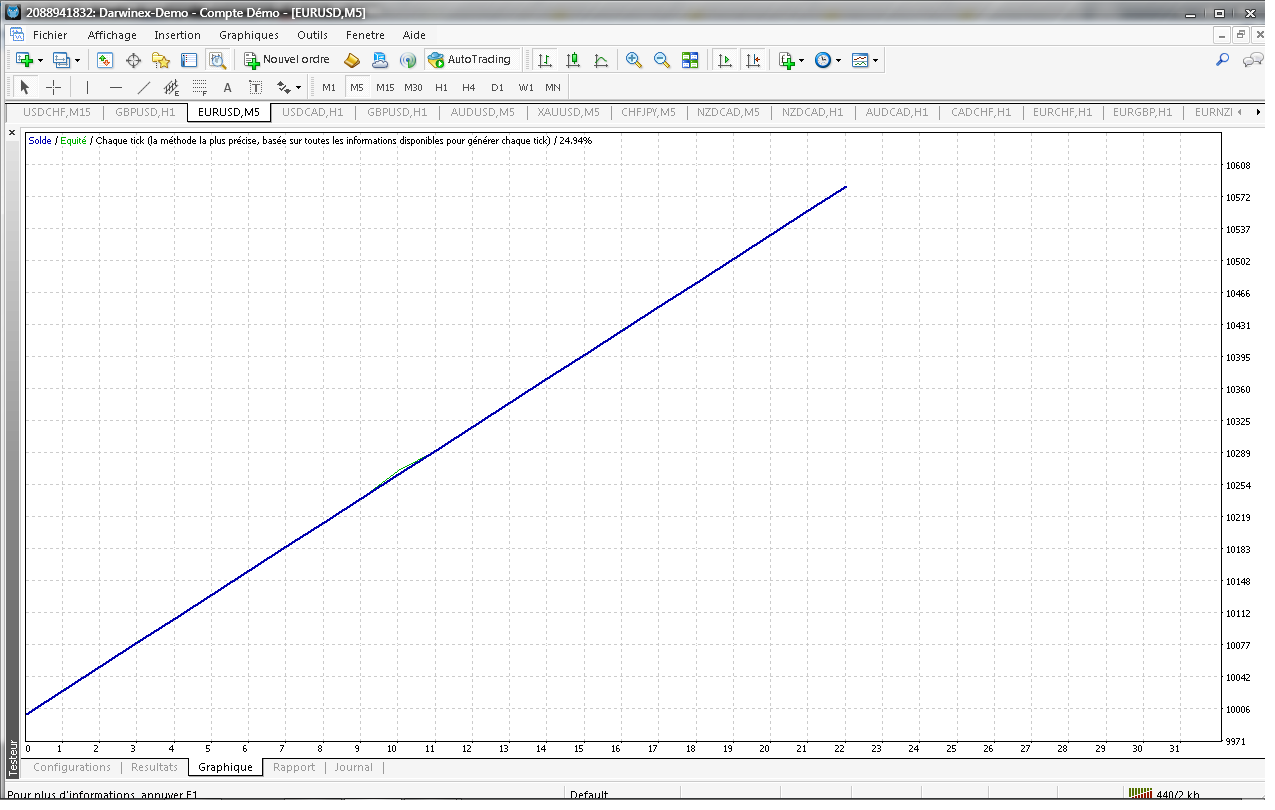Toggle the AutoTrading button
1275x810 pixels.
[470, 60]
